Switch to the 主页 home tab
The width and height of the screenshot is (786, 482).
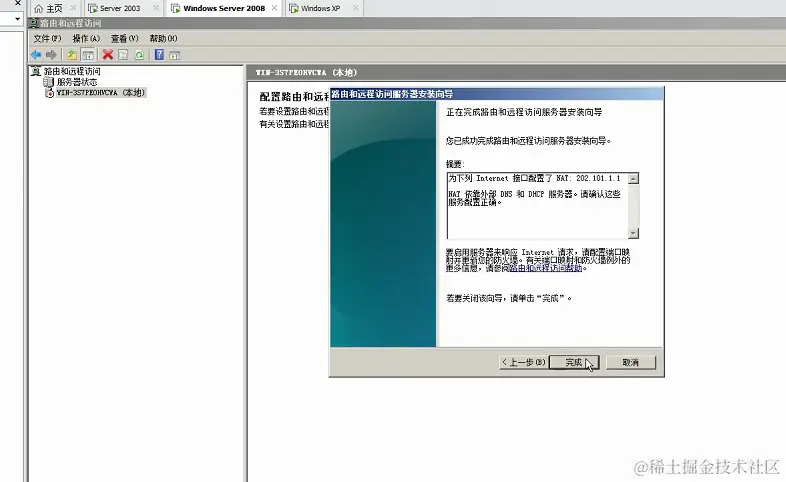click(54, 8)
